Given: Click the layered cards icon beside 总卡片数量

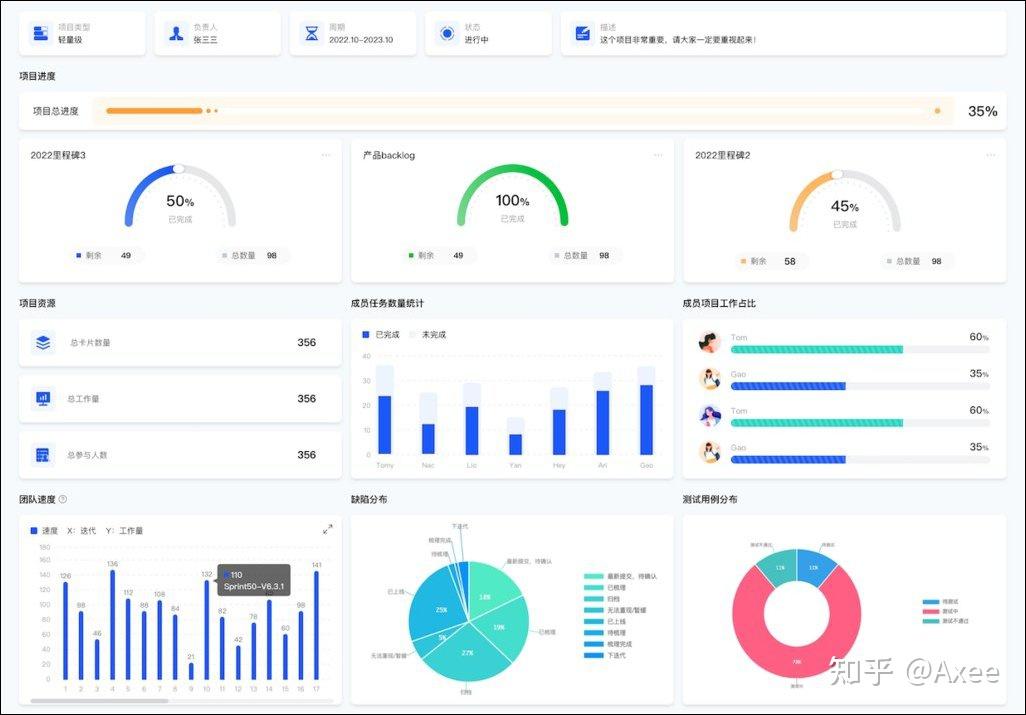Looking at the screenshot, I should 43,342.
